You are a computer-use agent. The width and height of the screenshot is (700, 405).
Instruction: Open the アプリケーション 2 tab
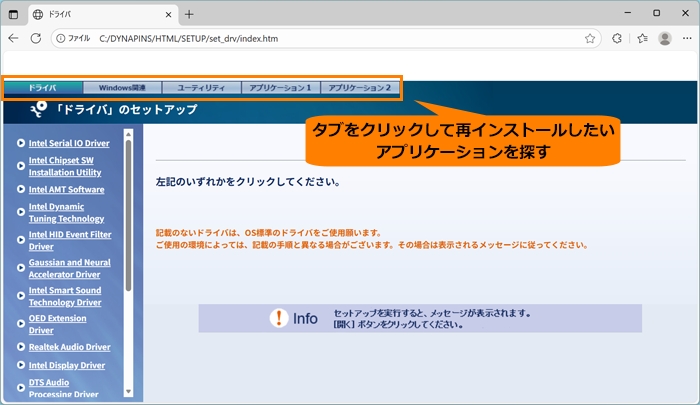[360, 88]
